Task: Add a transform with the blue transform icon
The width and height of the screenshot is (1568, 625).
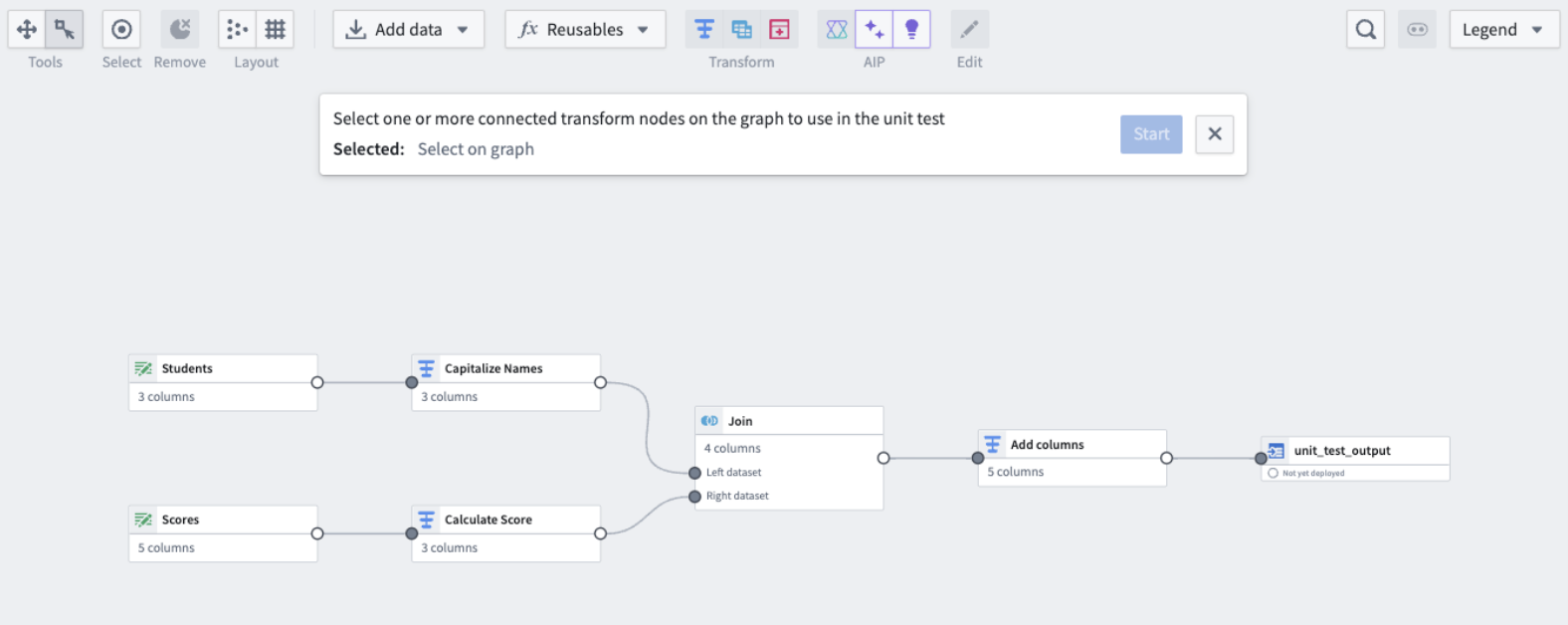Action: click(704, 30)
